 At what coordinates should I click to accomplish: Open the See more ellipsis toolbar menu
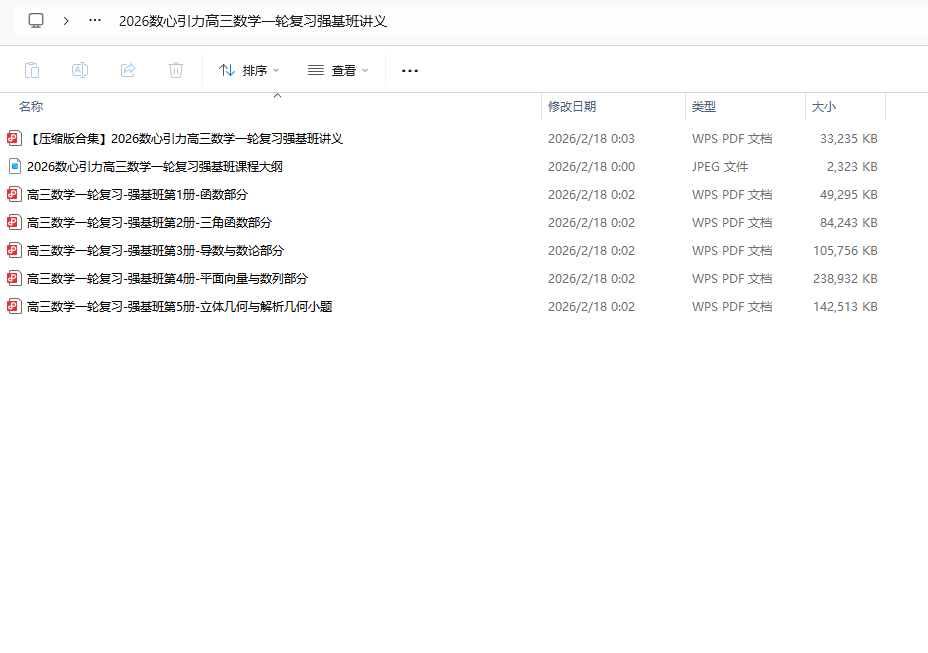point(410,70)
